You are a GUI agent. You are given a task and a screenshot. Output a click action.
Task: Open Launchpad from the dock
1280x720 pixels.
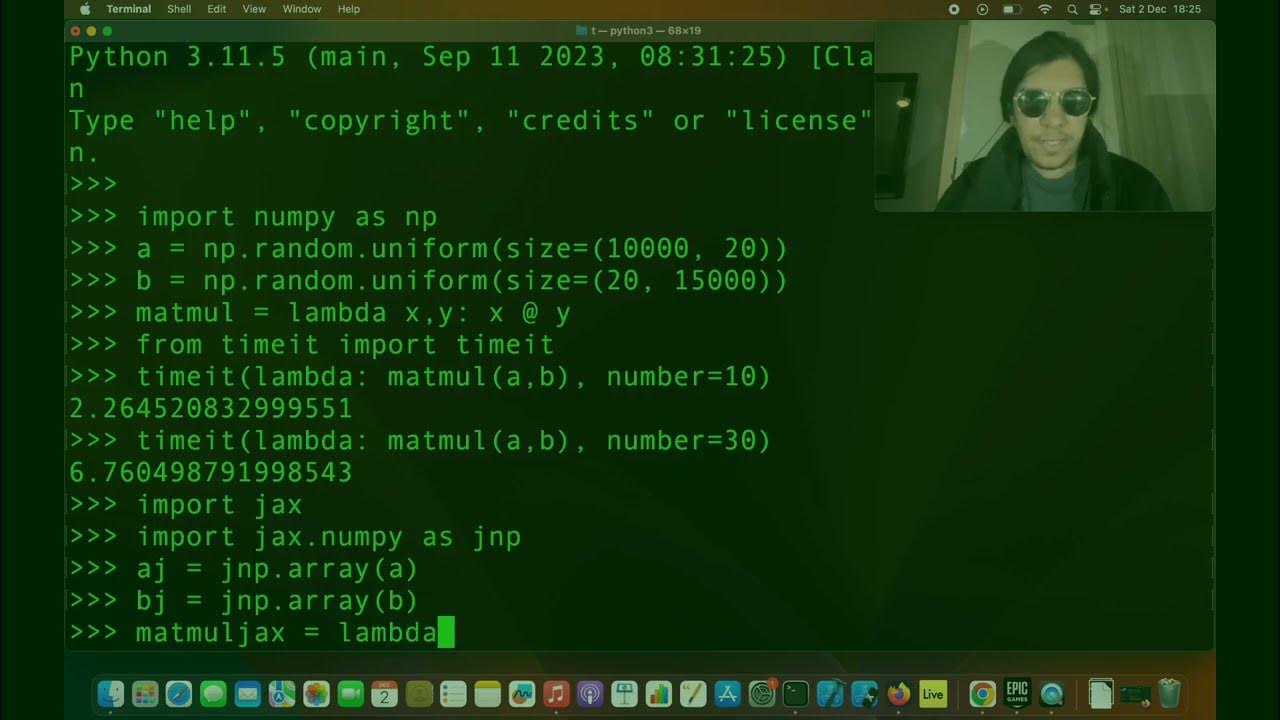pos(145,693)
